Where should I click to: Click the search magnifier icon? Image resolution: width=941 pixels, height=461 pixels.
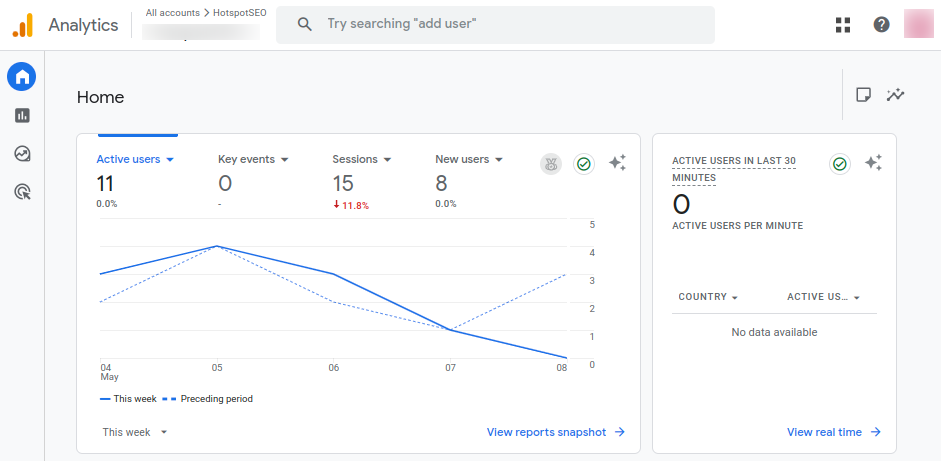click(305, 25)
